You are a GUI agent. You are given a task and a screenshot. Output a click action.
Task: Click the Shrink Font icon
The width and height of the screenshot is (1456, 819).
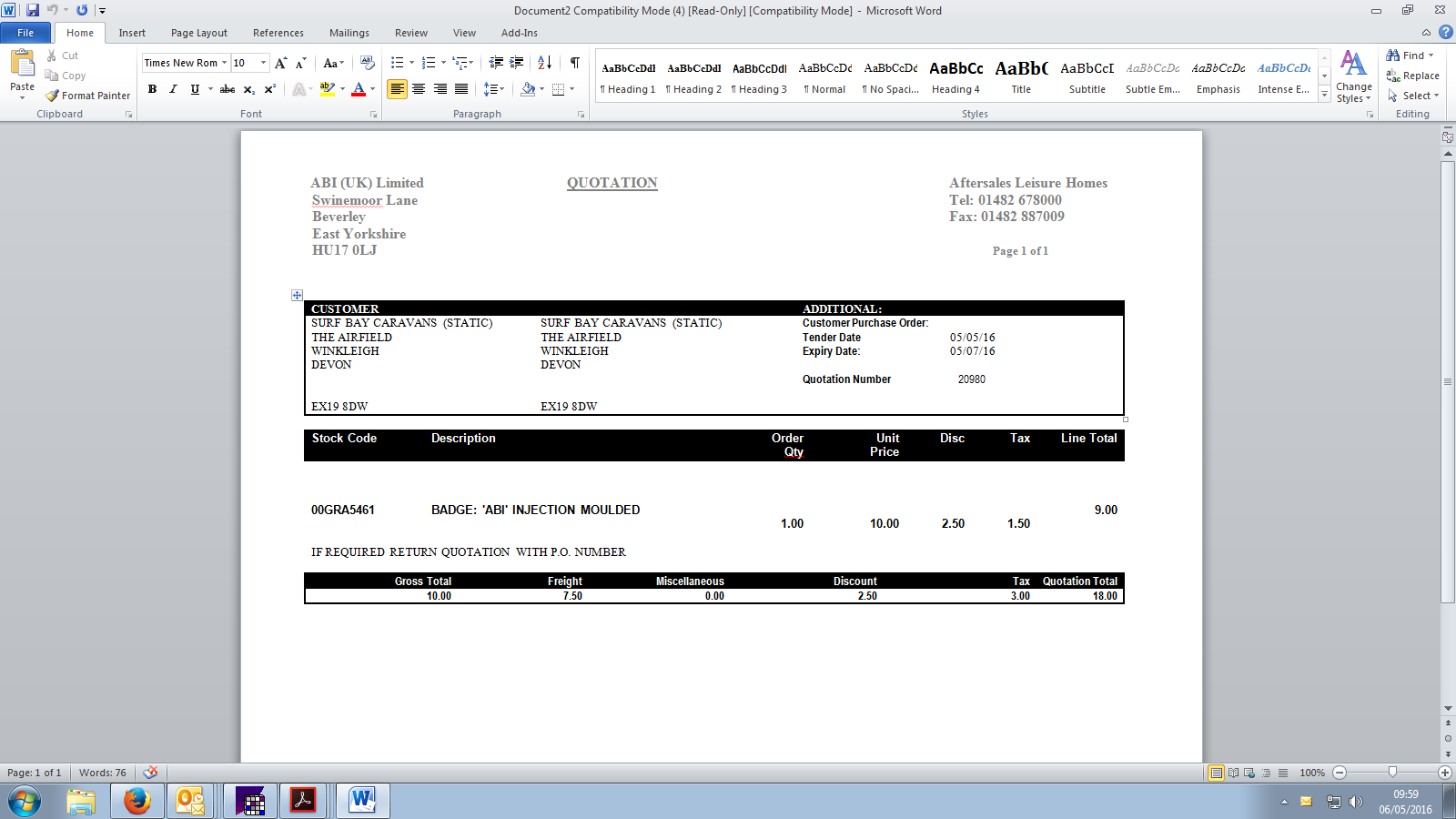click(x=300, y=63)
